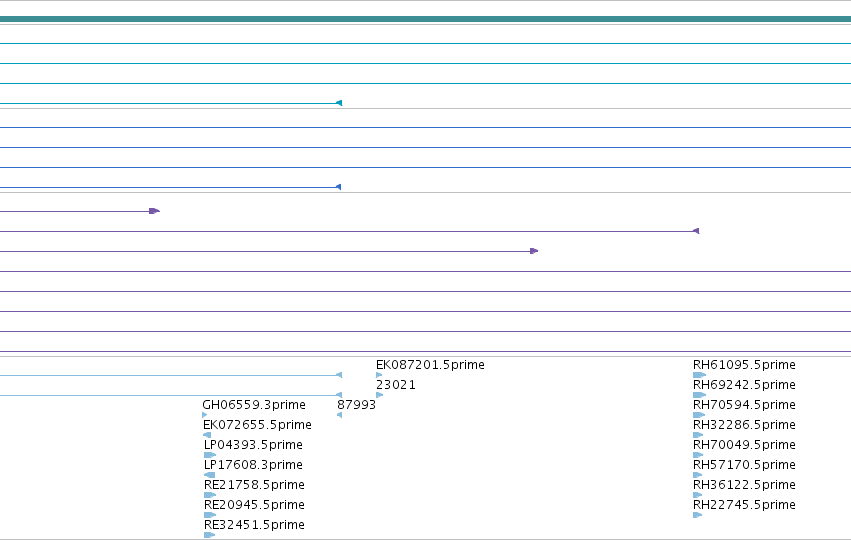Click the arrow glyph under LP04393.5prime
This screenshot has width=851, height=540.
pos(210,455)
